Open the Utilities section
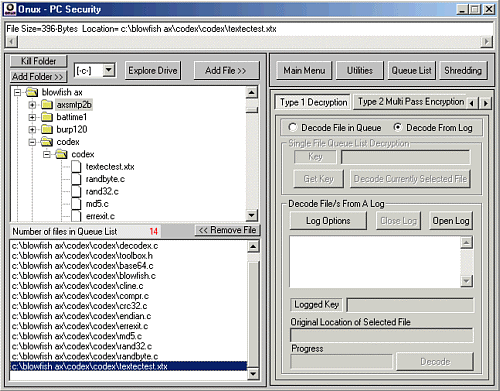 [360, 71]
